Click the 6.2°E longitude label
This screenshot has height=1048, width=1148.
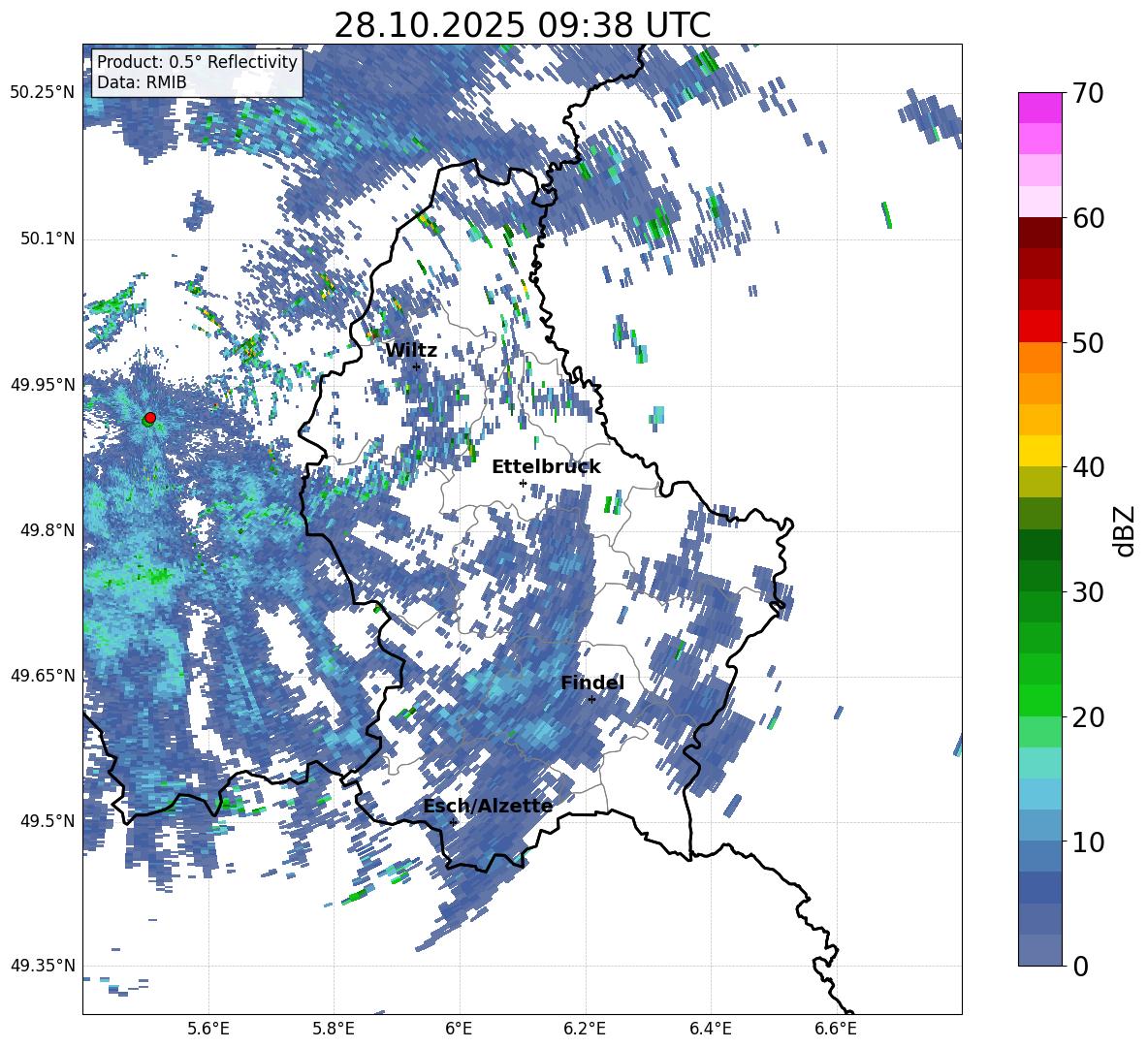[585, 1030]
